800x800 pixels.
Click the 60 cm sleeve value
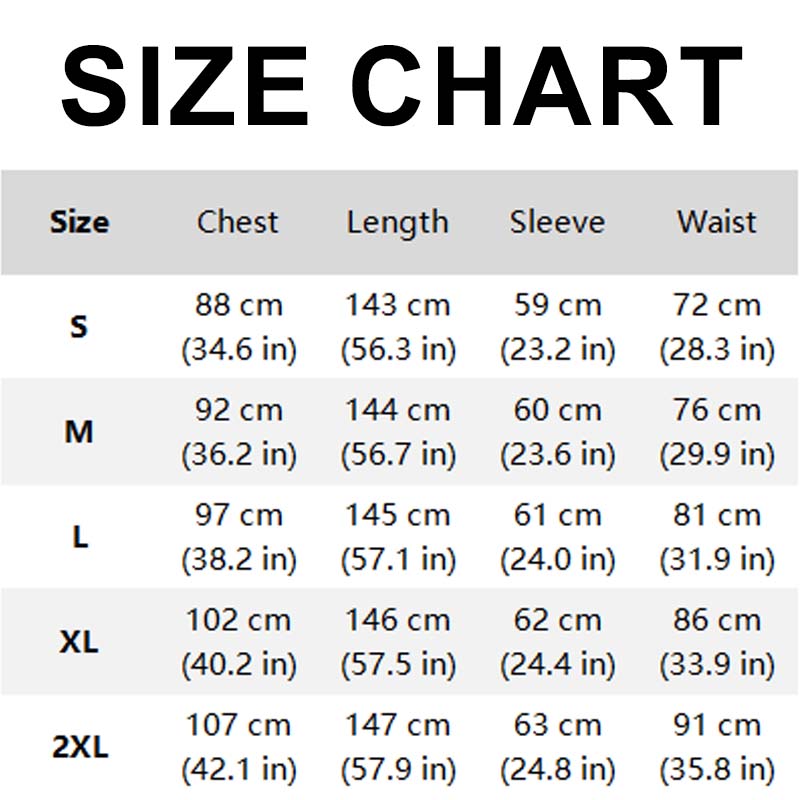557,410
